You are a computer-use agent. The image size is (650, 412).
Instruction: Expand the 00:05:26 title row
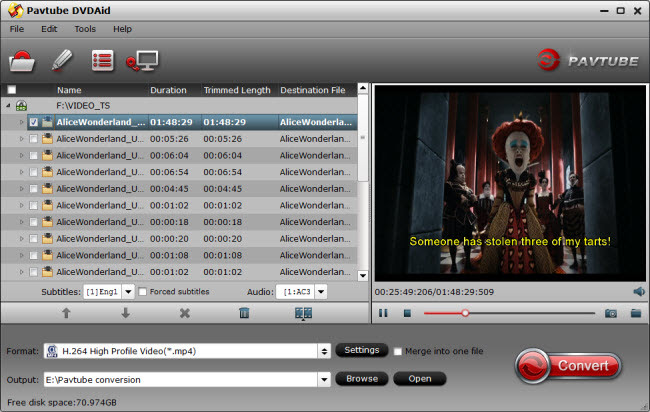click(22, 139)
